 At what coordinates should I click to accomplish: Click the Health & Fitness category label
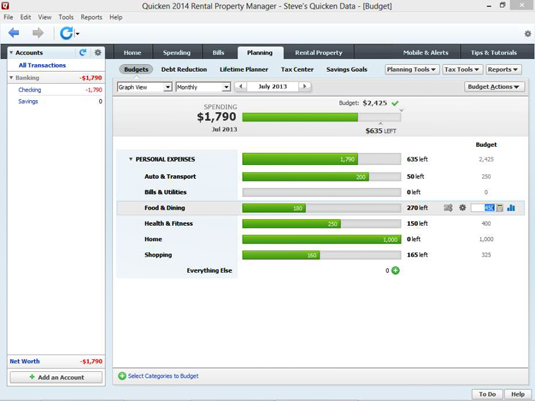[169, 224]
